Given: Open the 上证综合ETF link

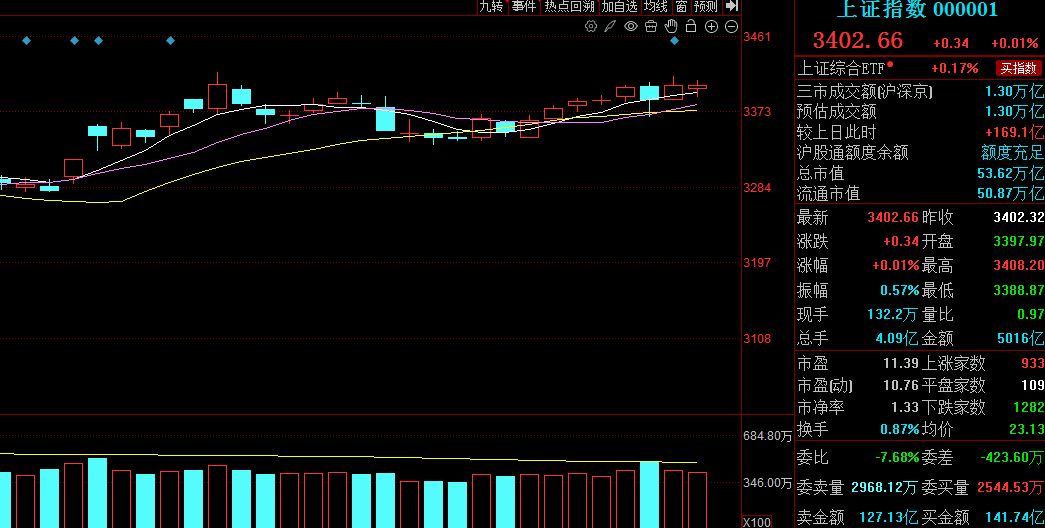Looking at the screenshot, I should coord(842,68).
